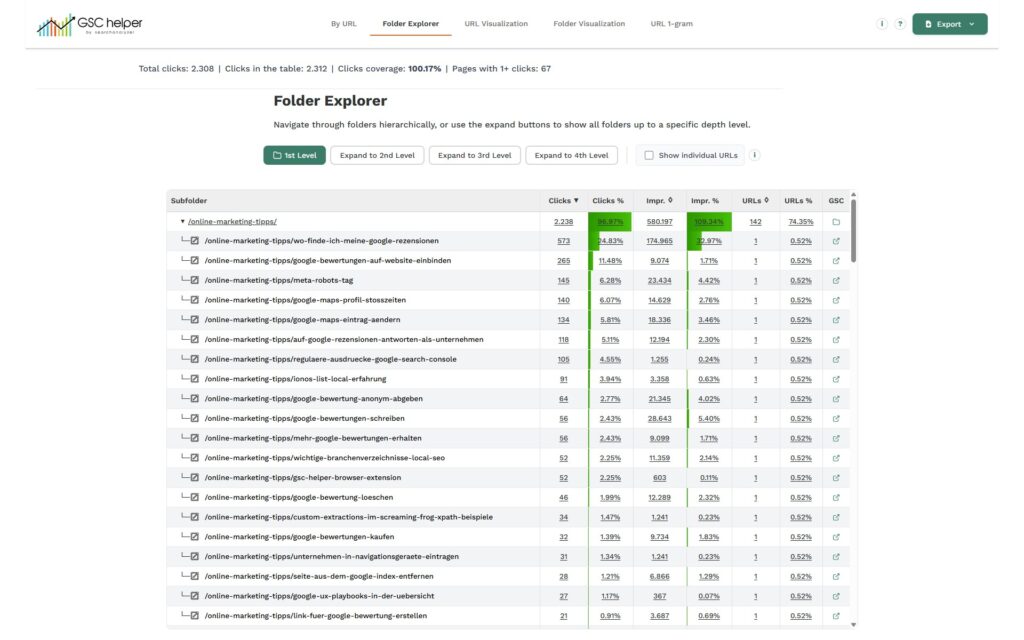Click Expand to 3rd Level button
The width and height of the screenshot is (1024, 640).
pyautogui.click(x=474, y=155)
